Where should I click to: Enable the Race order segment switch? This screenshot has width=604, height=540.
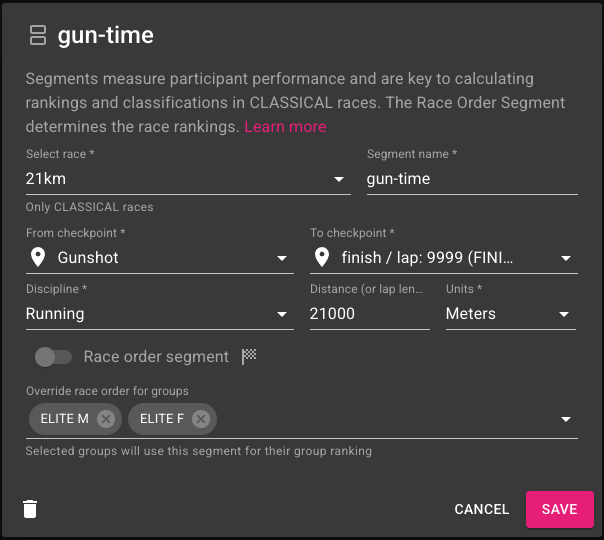(x=53, y=357)
